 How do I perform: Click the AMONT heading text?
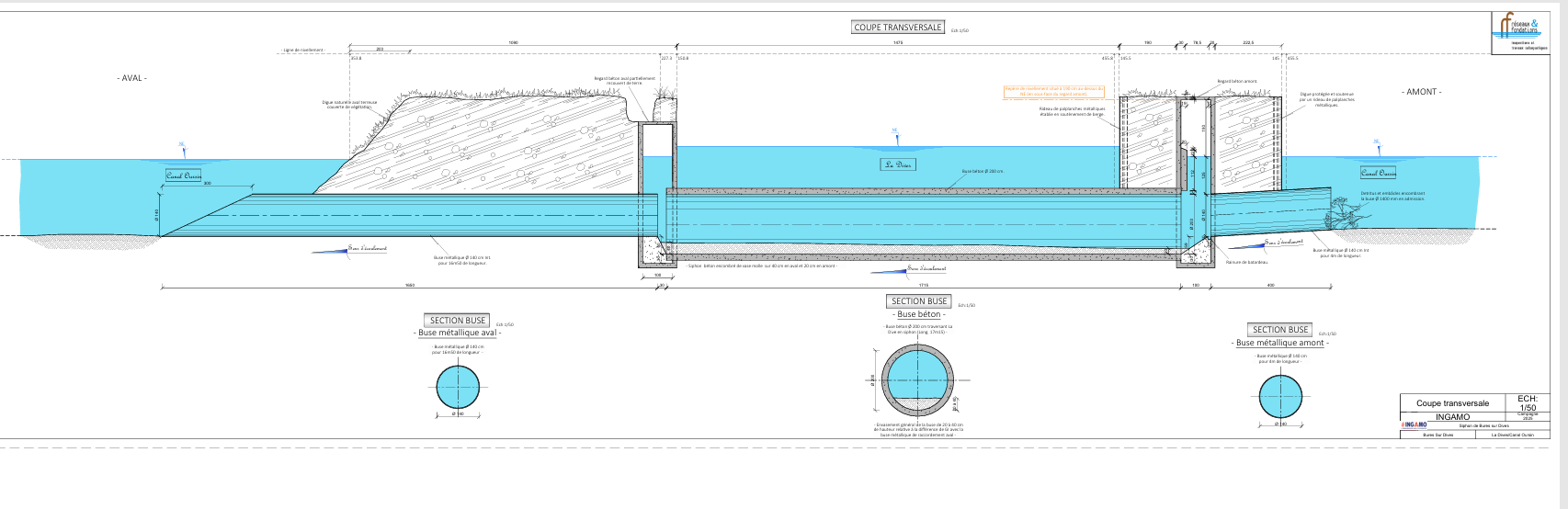(x=1423, y=92)
